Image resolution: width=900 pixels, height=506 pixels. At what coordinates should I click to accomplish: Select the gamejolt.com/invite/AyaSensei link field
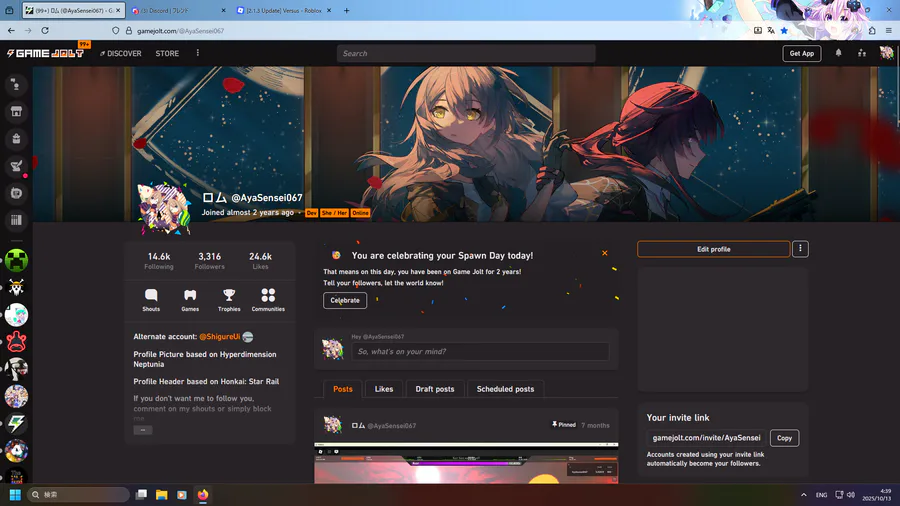pos(706,438)
